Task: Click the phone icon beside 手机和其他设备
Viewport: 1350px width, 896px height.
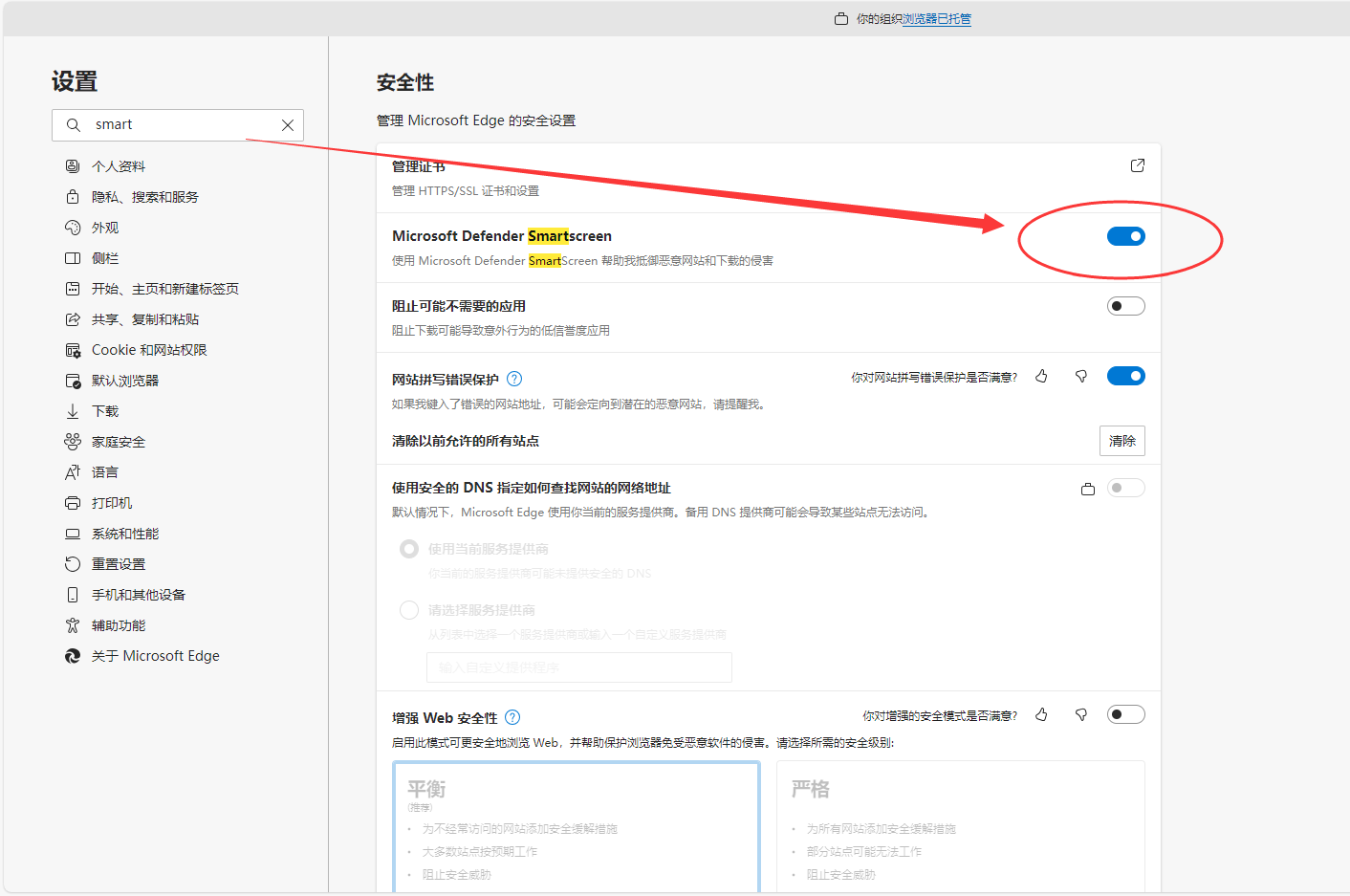Action: [x=73, y=595]
